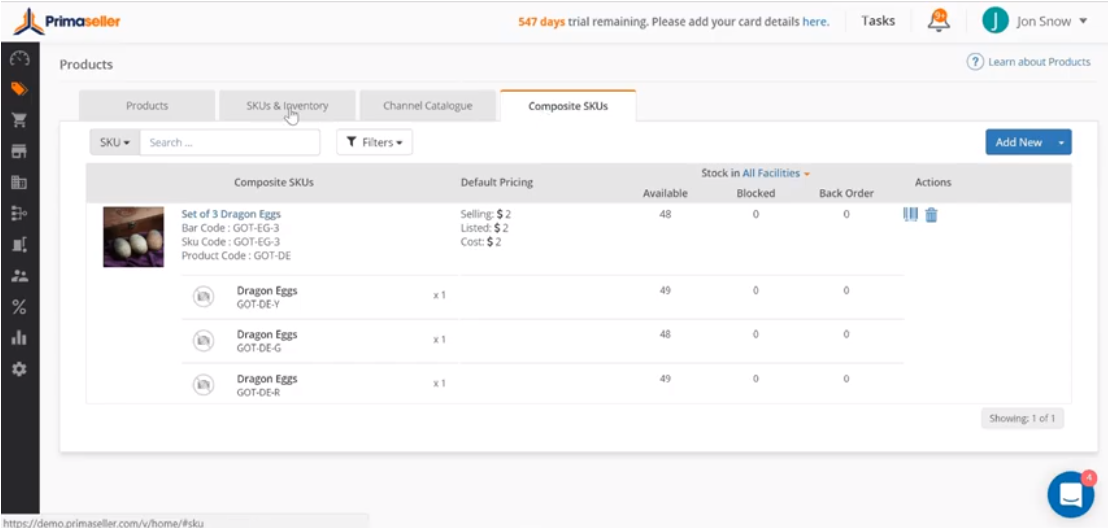Open the dashboard speedometer icon in sidebar
1108x528 pixels.
point(19,59)
